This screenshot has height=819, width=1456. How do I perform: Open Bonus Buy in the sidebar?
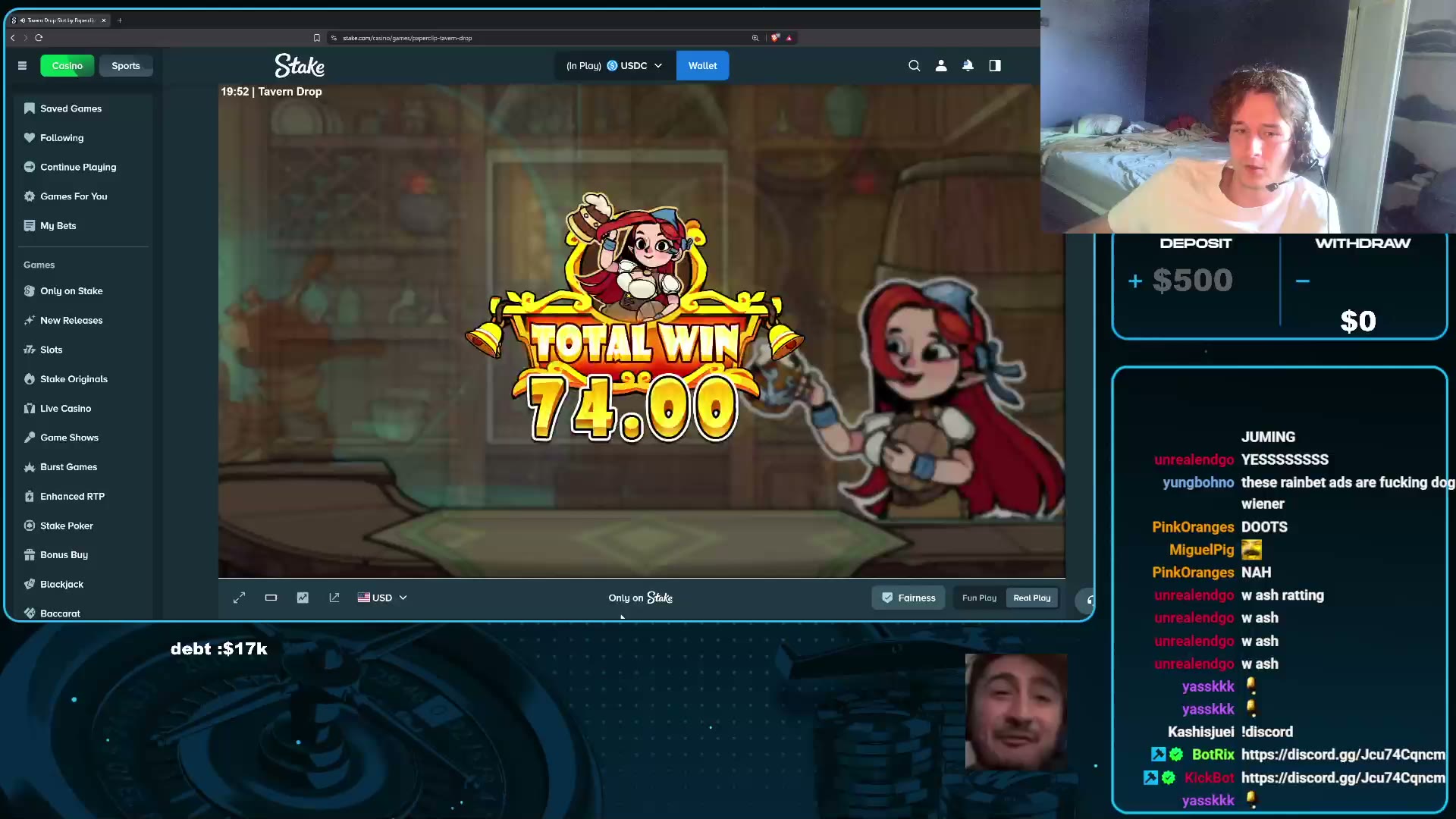click(x=83, y=555)
